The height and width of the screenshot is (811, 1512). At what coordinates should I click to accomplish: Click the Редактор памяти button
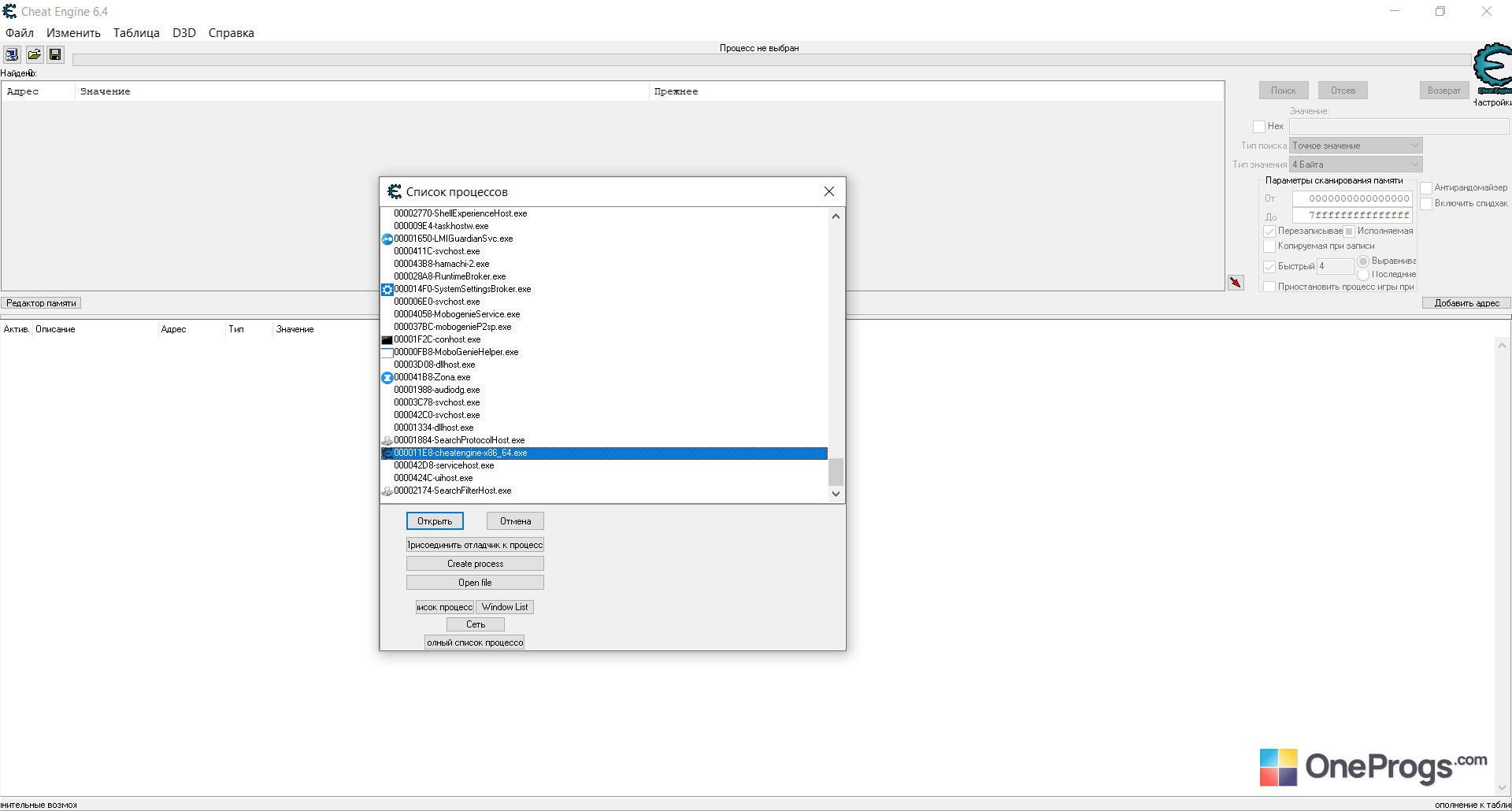click(41, 303)
